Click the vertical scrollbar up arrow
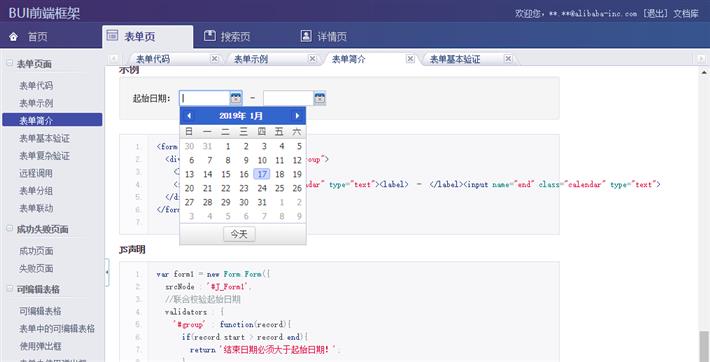Viewport: 710px width, 362px height. pyautogui.click(x=704, y=72)
